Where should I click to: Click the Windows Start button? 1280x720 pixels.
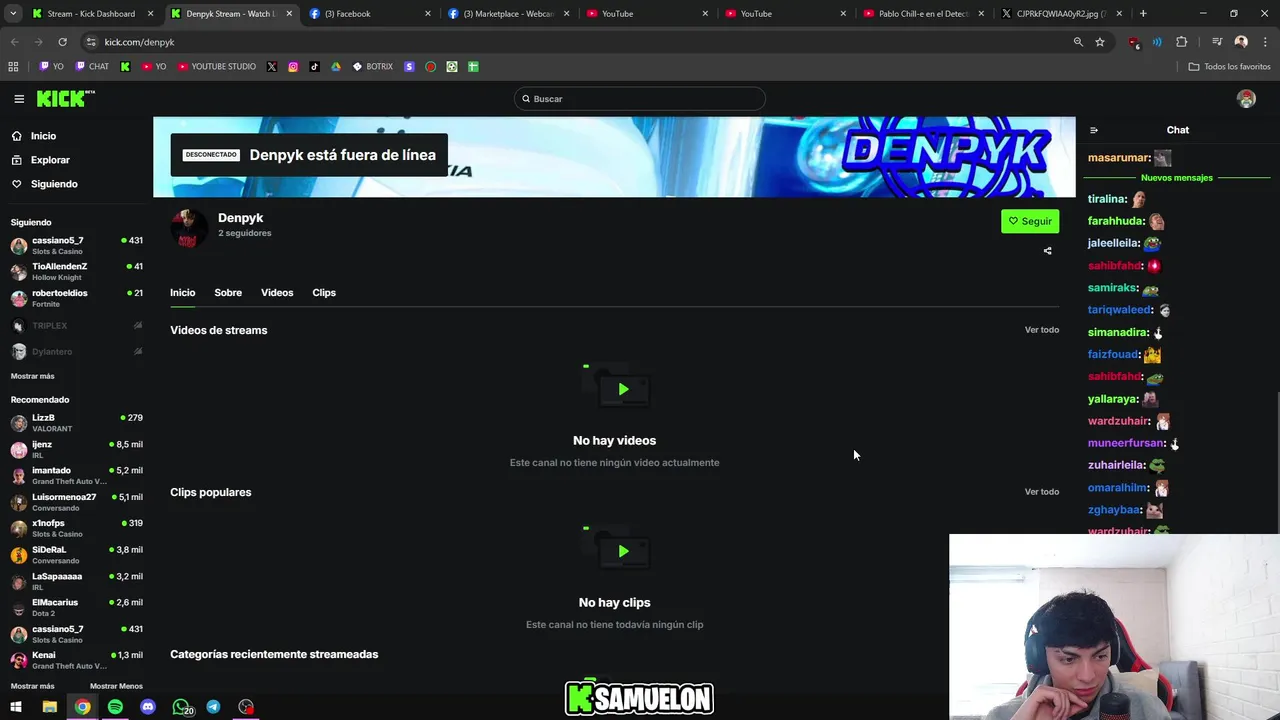16,707
